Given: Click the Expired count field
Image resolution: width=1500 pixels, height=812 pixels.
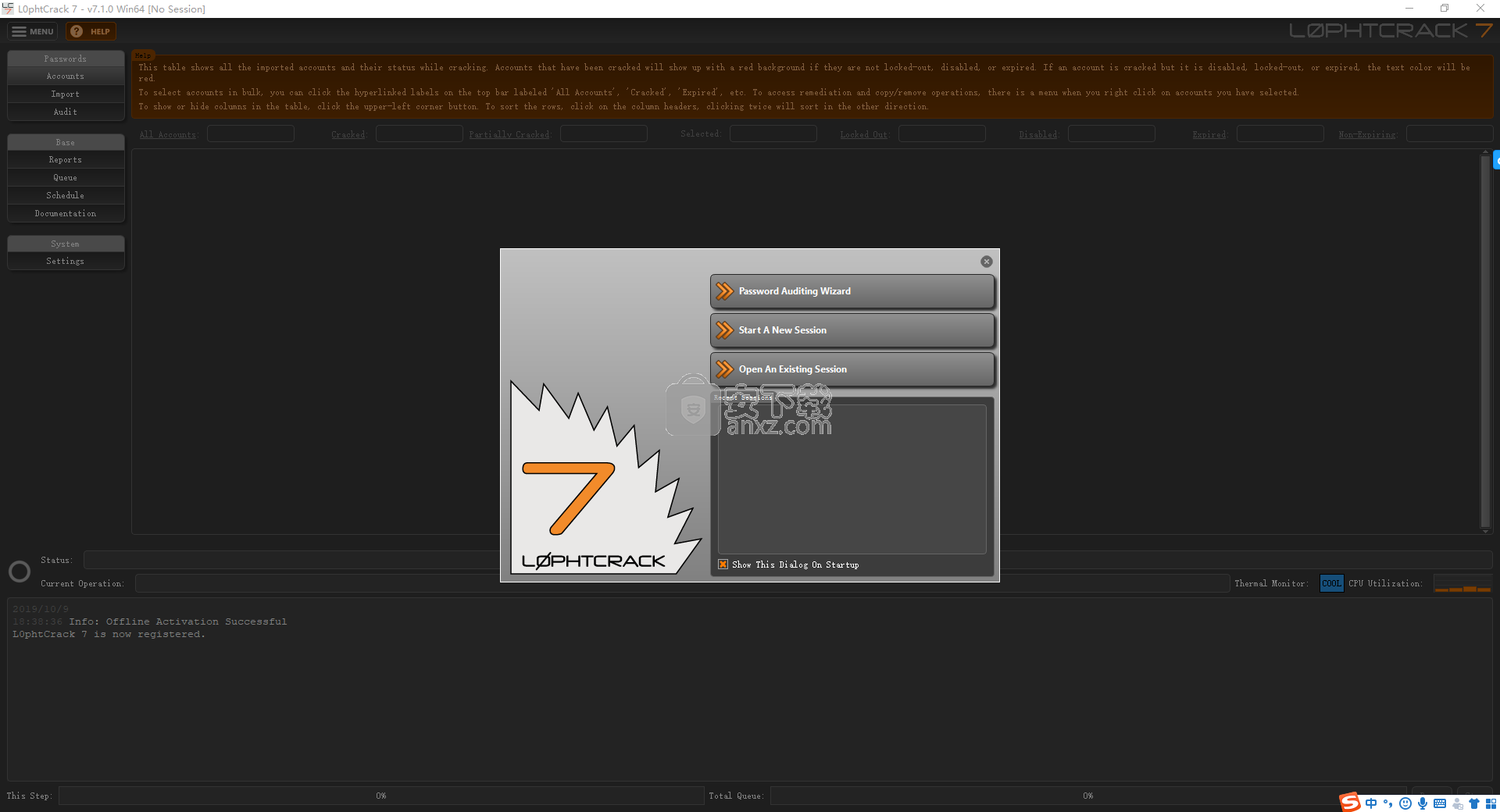Looking at the screenshot, I should pyautogui.click(x=1280, y=134).
